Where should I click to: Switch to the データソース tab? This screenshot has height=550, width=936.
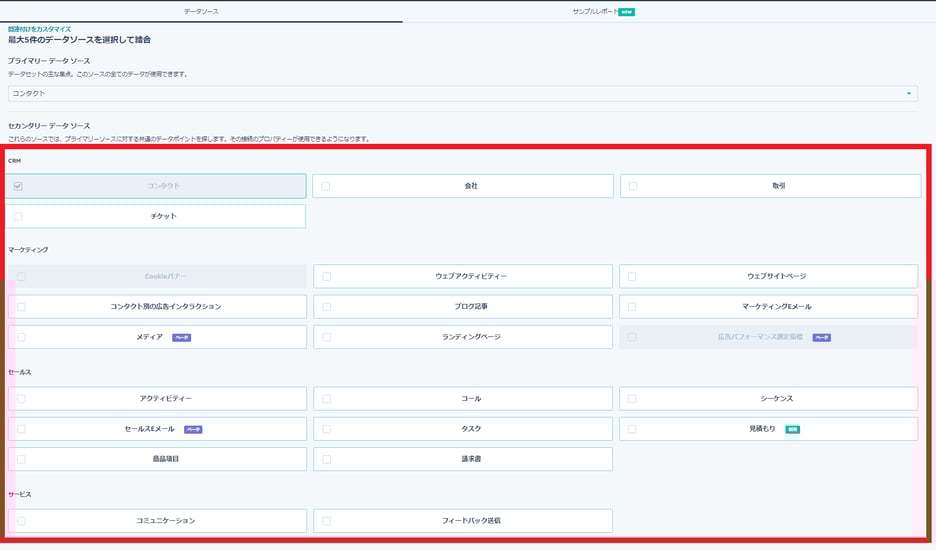[201, 11]
